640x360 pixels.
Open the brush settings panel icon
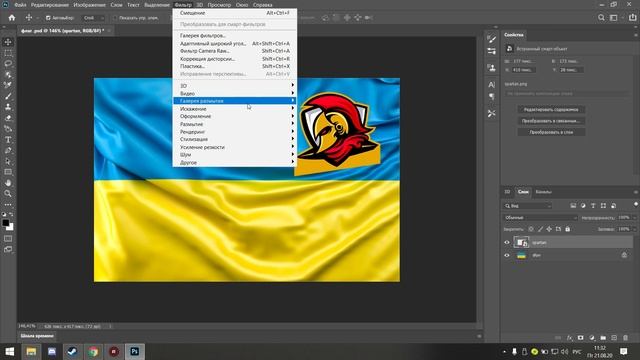point(491,39)
